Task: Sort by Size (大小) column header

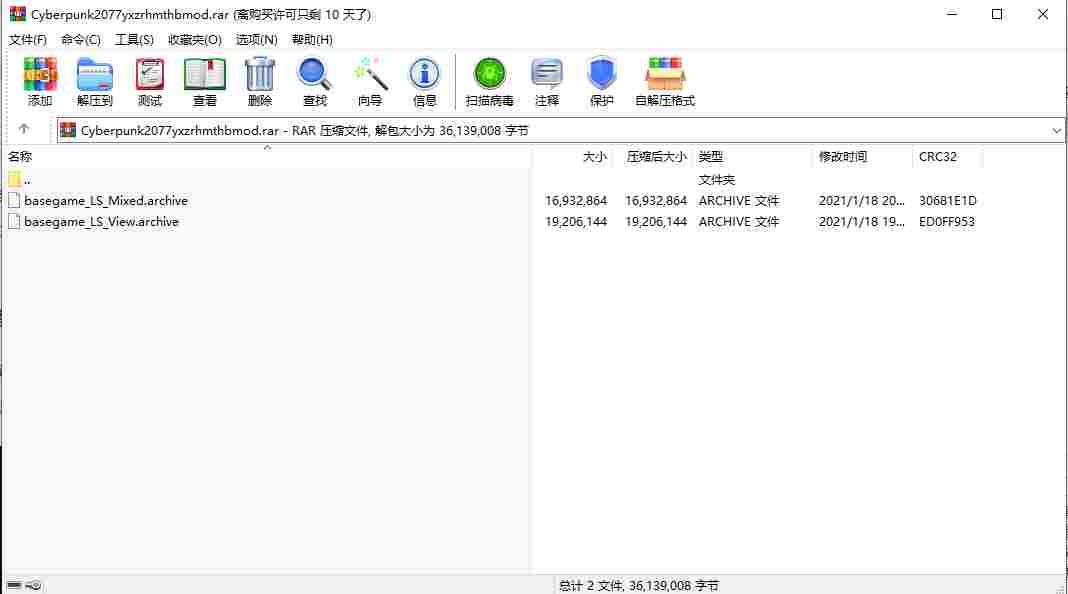Action: [x=595, y=156]
